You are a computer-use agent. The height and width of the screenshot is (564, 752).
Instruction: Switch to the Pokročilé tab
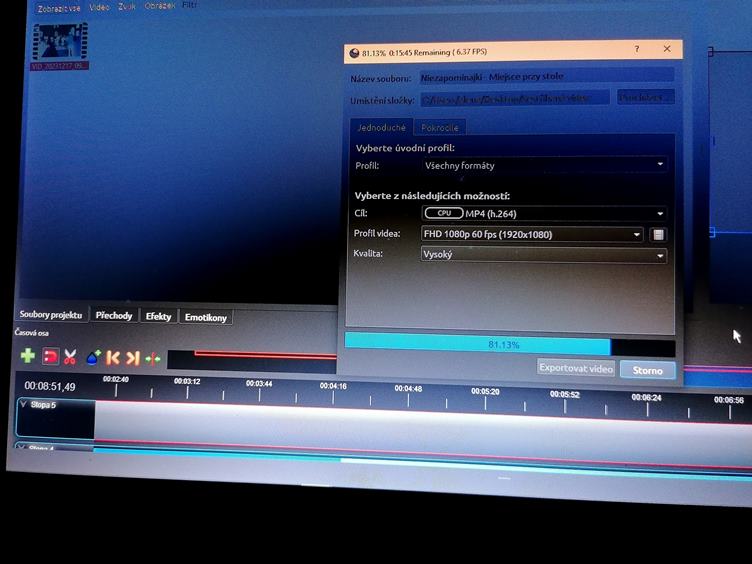pos(440,128)
